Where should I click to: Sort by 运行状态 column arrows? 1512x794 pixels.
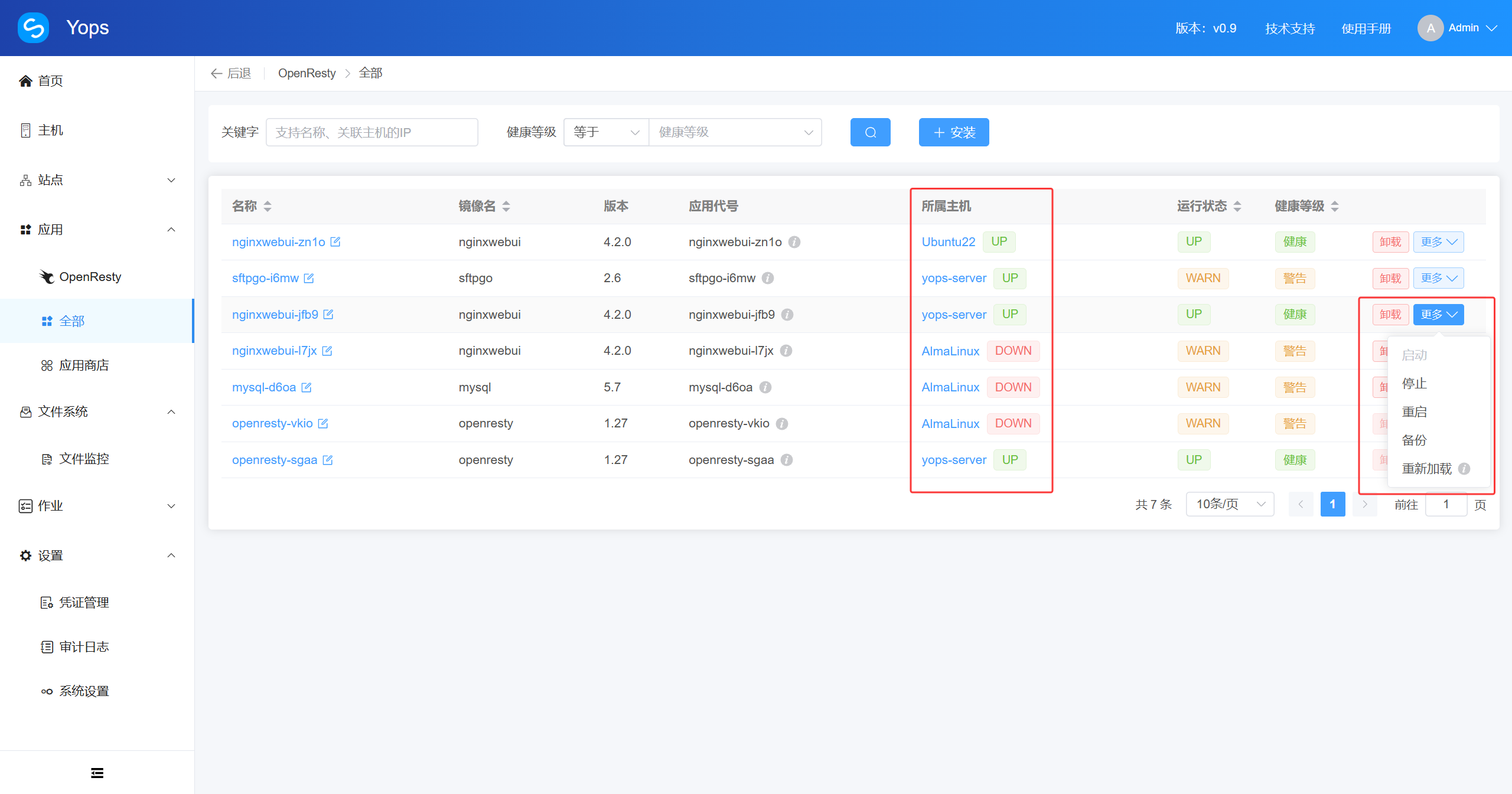coord(1237,206)
